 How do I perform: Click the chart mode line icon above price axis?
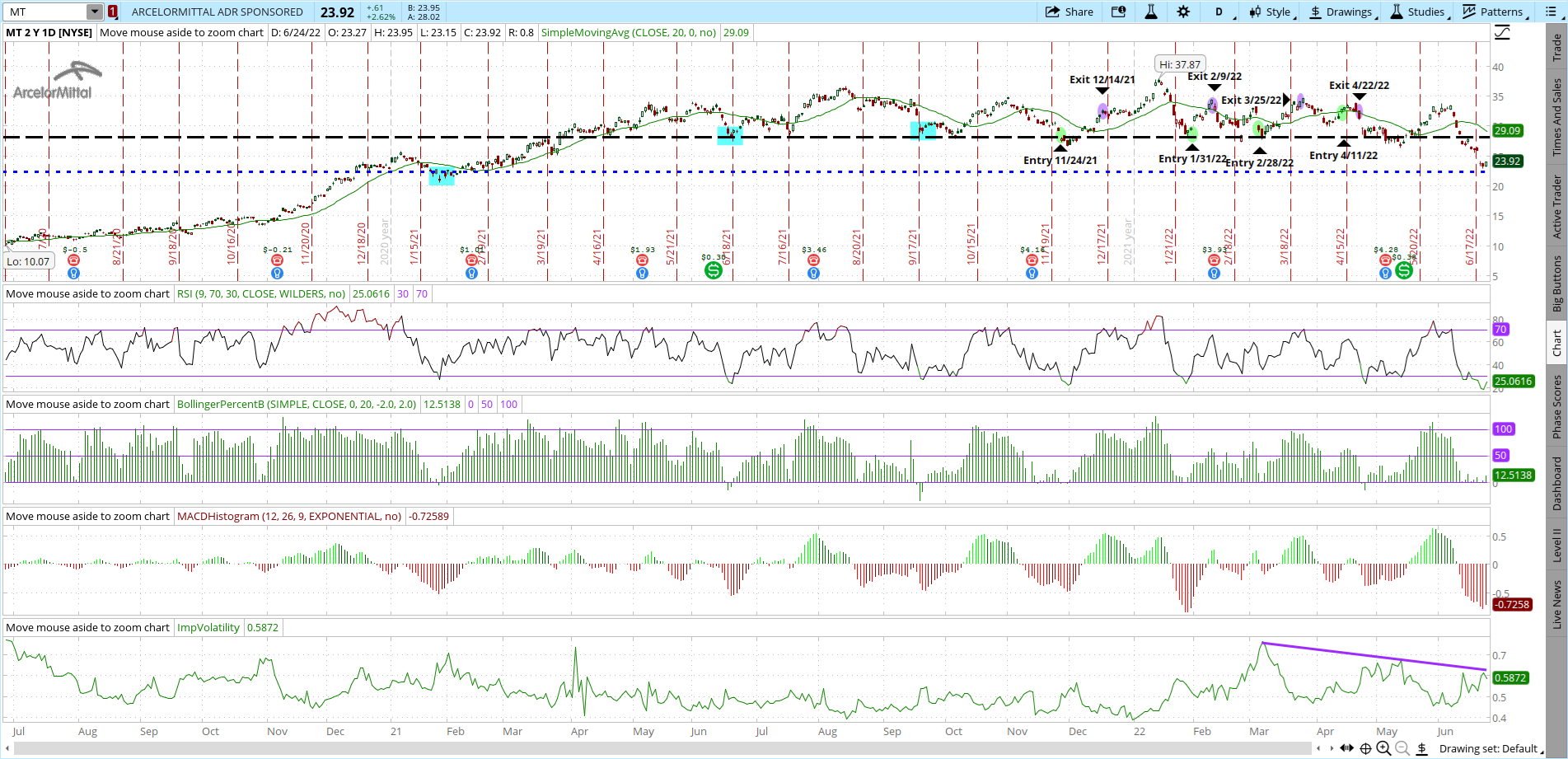[1502, 32]
